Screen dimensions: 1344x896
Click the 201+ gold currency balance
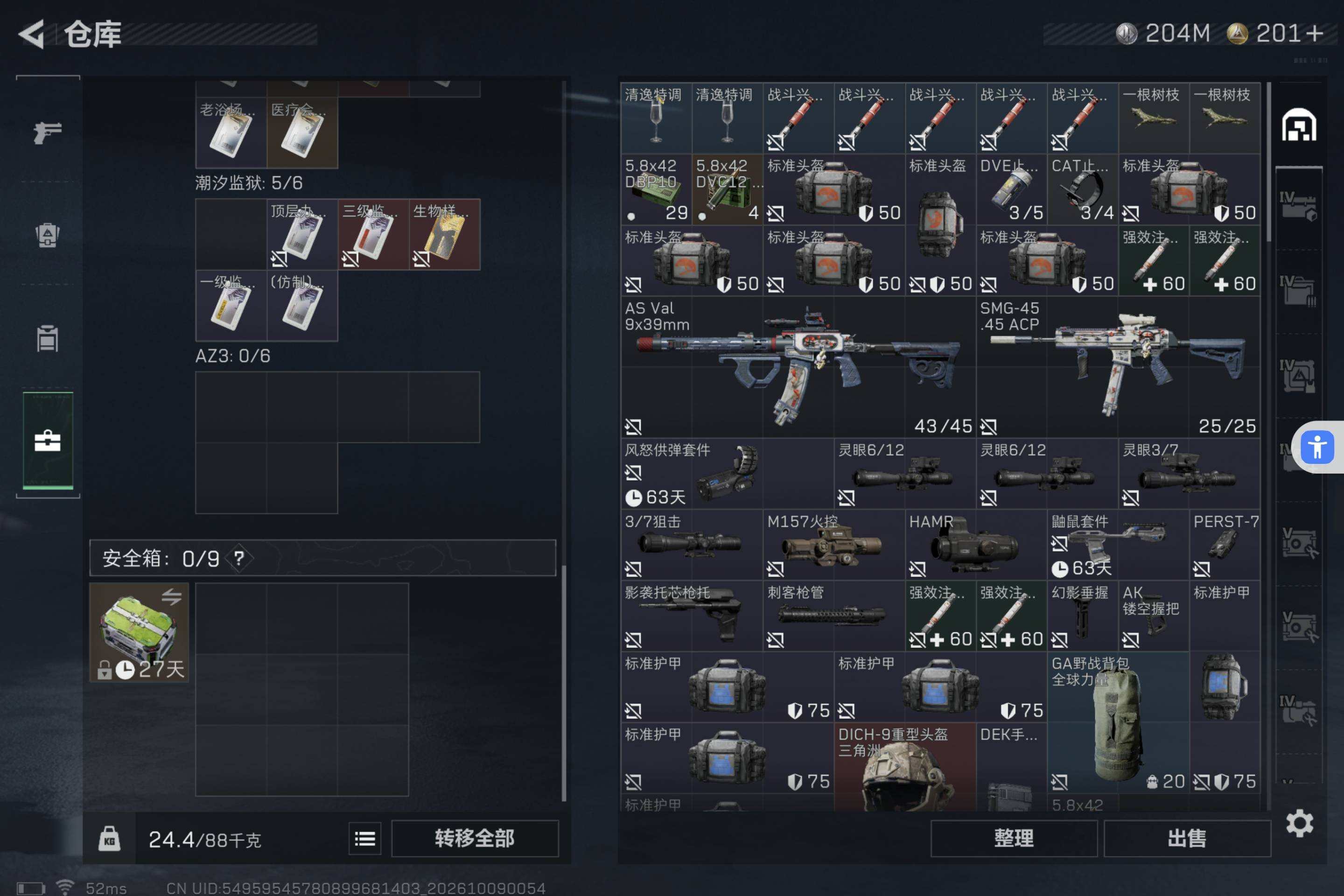coord(1275,33)
